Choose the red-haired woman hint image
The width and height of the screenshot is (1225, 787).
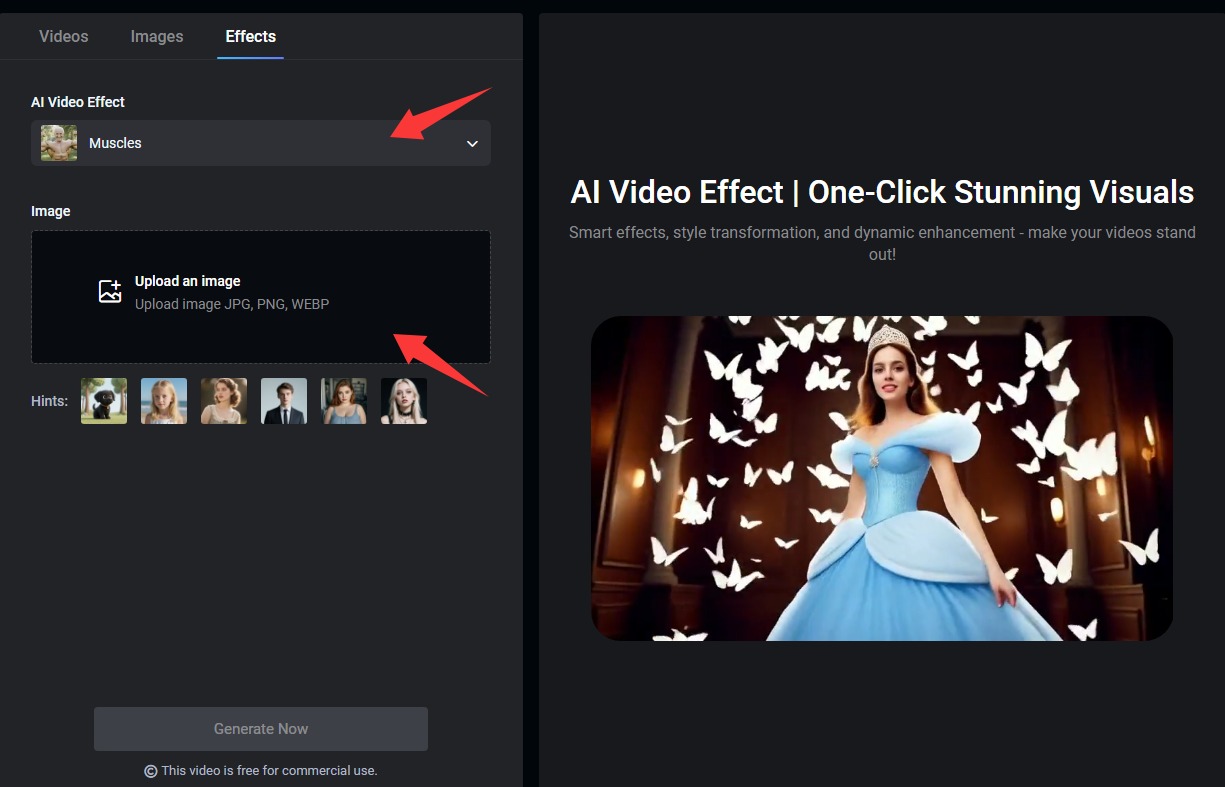click(x=344, y=401)
